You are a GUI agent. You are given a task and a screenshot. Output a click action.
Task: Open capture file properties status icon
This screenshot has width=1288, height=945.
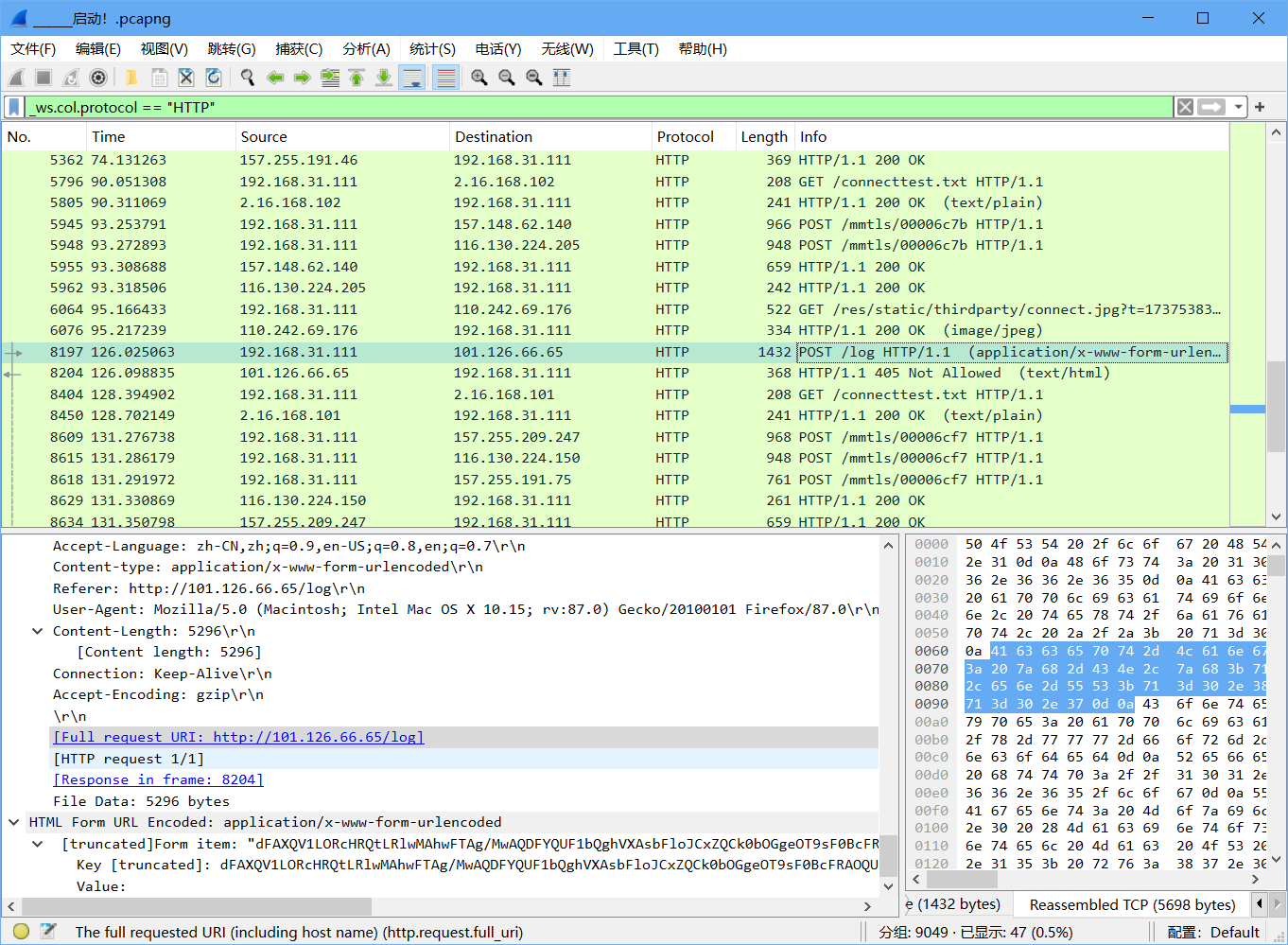click(x=48, y=931)
